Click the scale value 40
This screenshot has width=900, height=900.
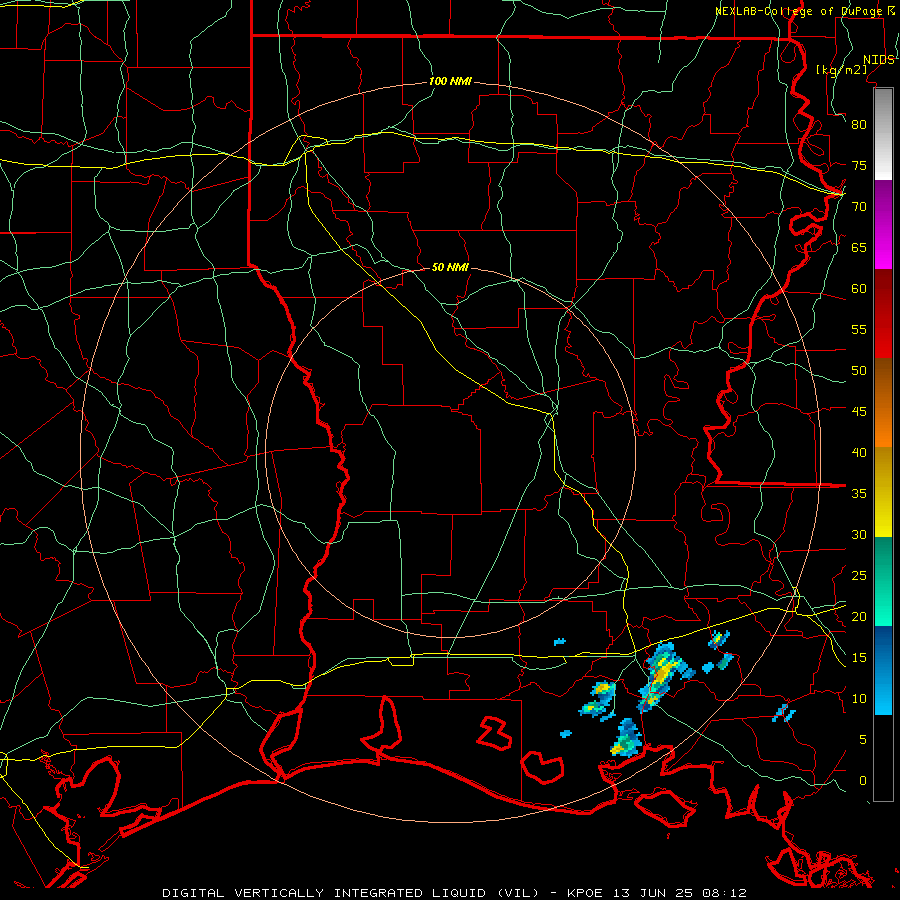point(859,452)
